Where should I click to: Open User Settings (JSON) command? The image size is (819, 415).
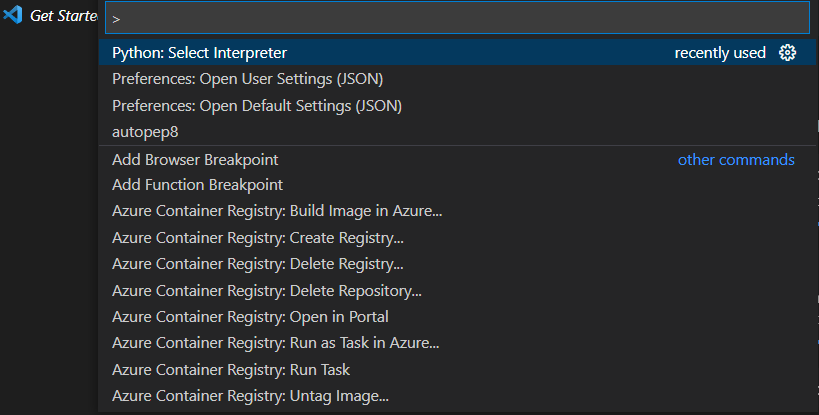pos(247,79)
